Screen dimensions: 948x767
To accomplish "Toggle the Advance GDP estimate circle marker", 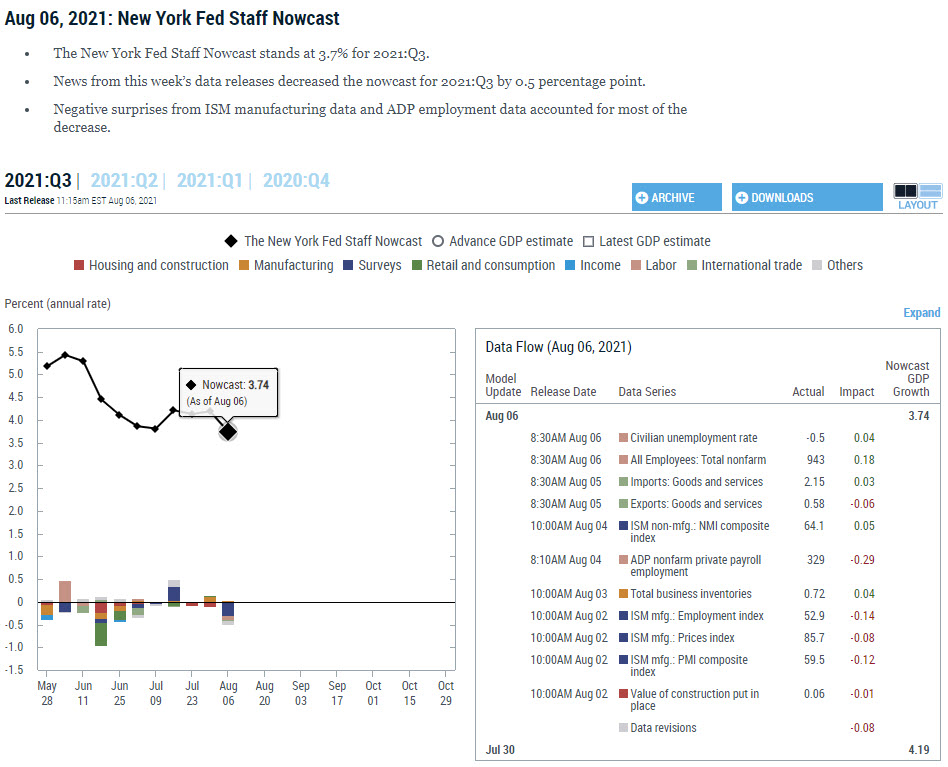I will click(437, 241).
